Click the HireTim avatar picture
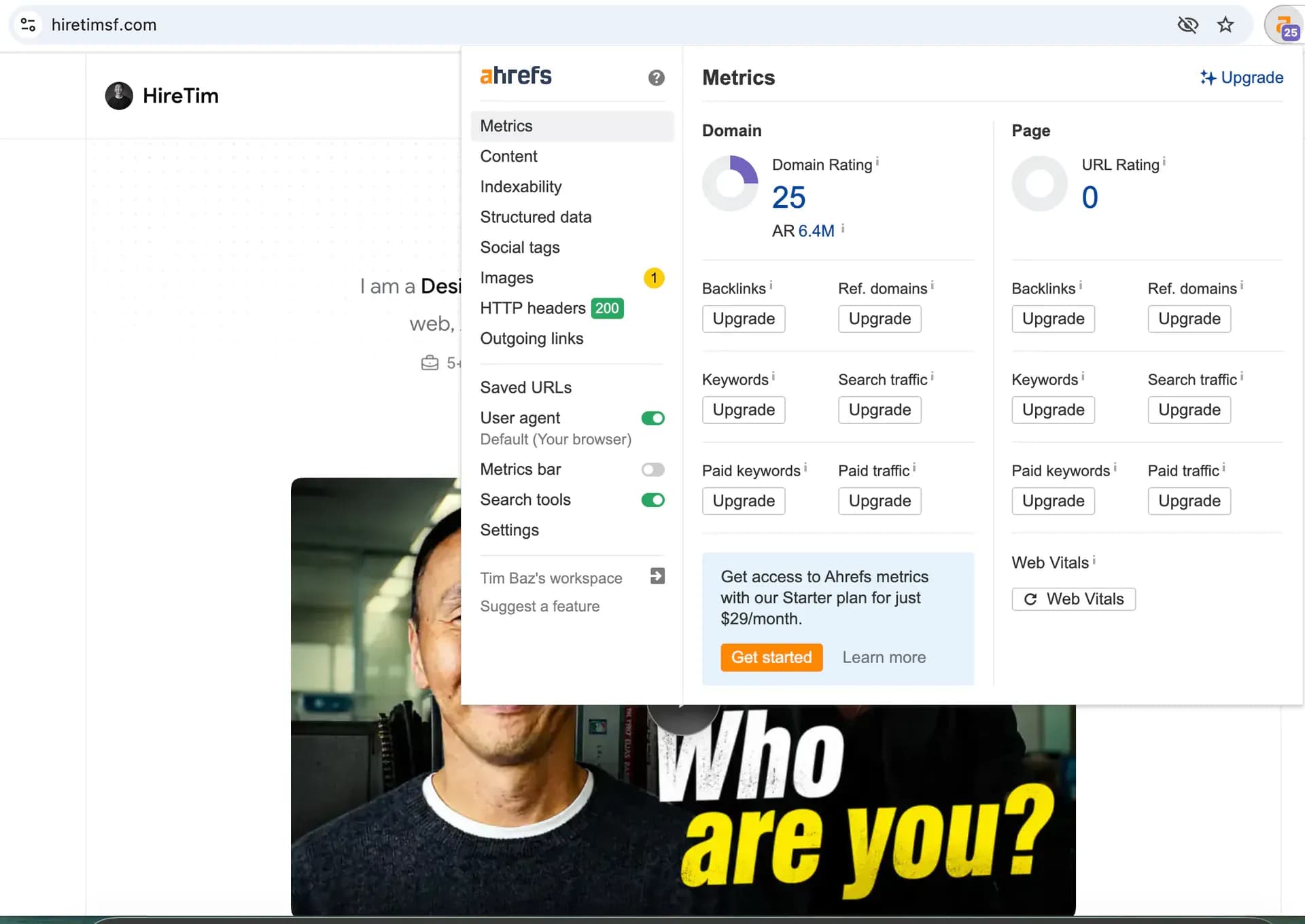This screenshot has height=924, width=1305. pos(119,96)
